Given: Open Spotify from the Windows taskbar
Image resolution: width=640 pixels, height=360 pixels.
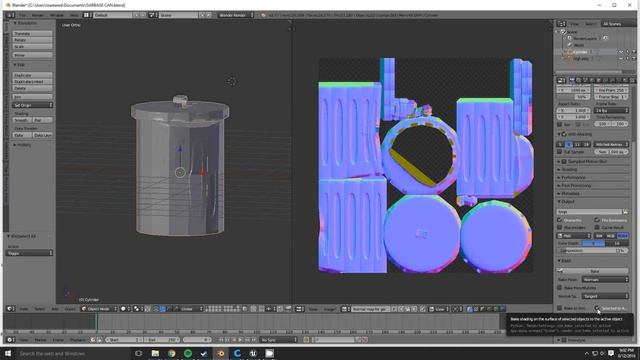Looking at the screenshot, I should point(188,353).
